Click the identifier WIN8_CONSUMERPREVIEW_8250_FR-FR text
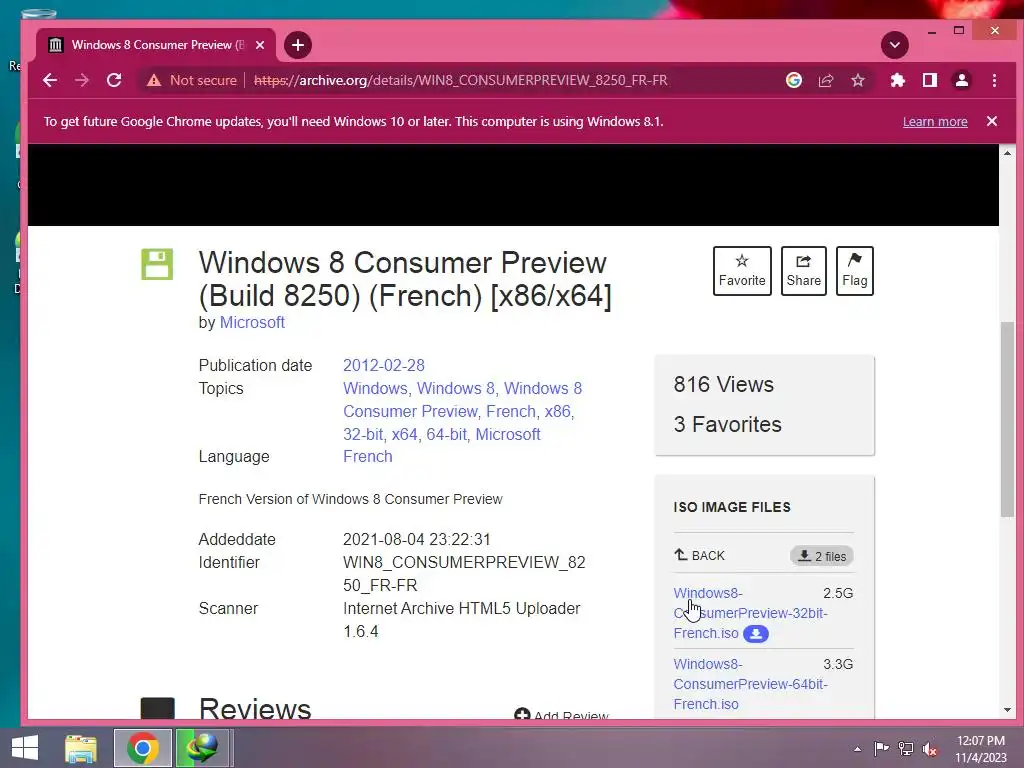 [x=464, y=574]
